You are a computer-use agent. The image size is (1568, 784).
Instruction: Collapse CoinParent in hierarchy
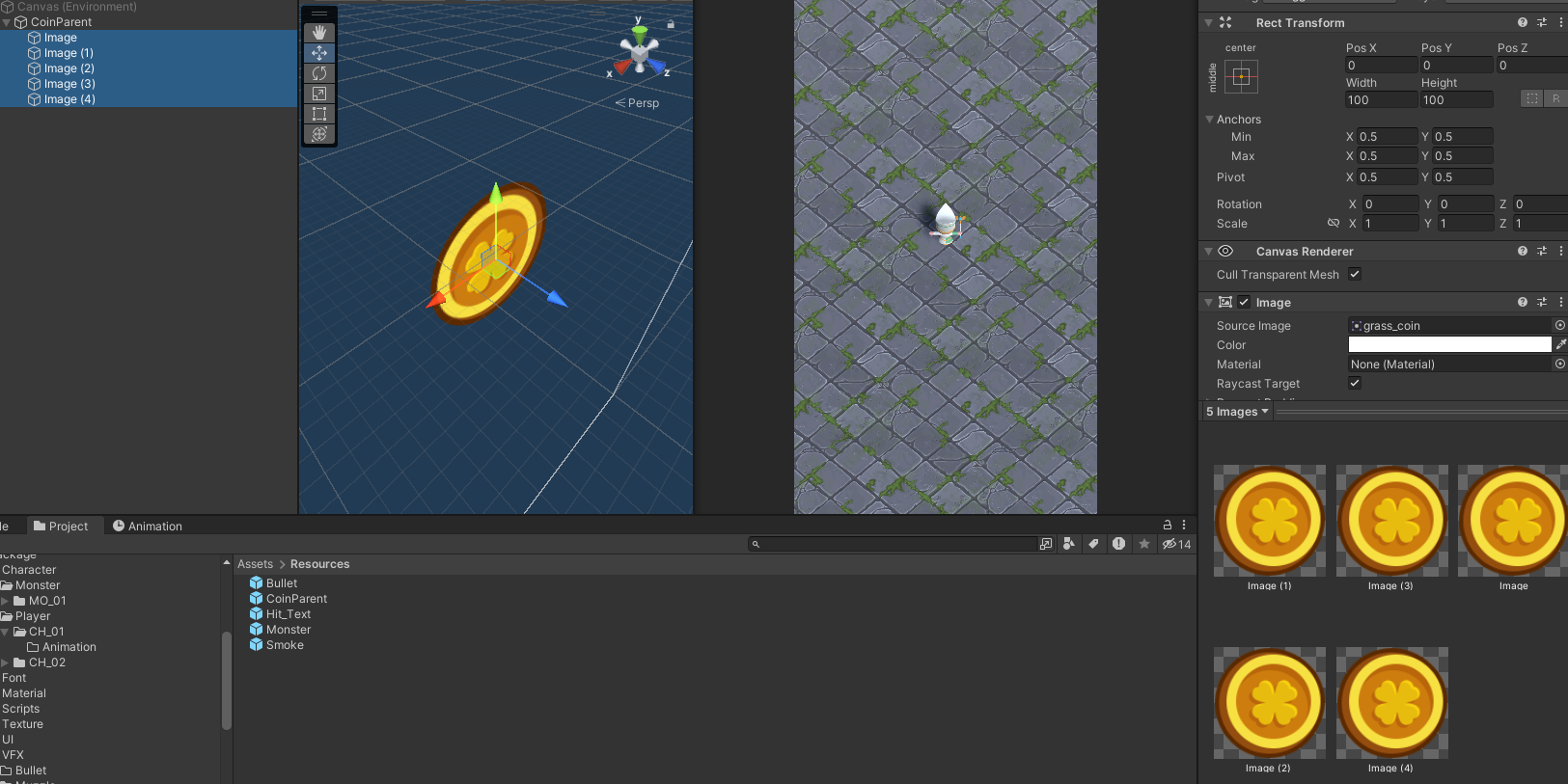6,22
